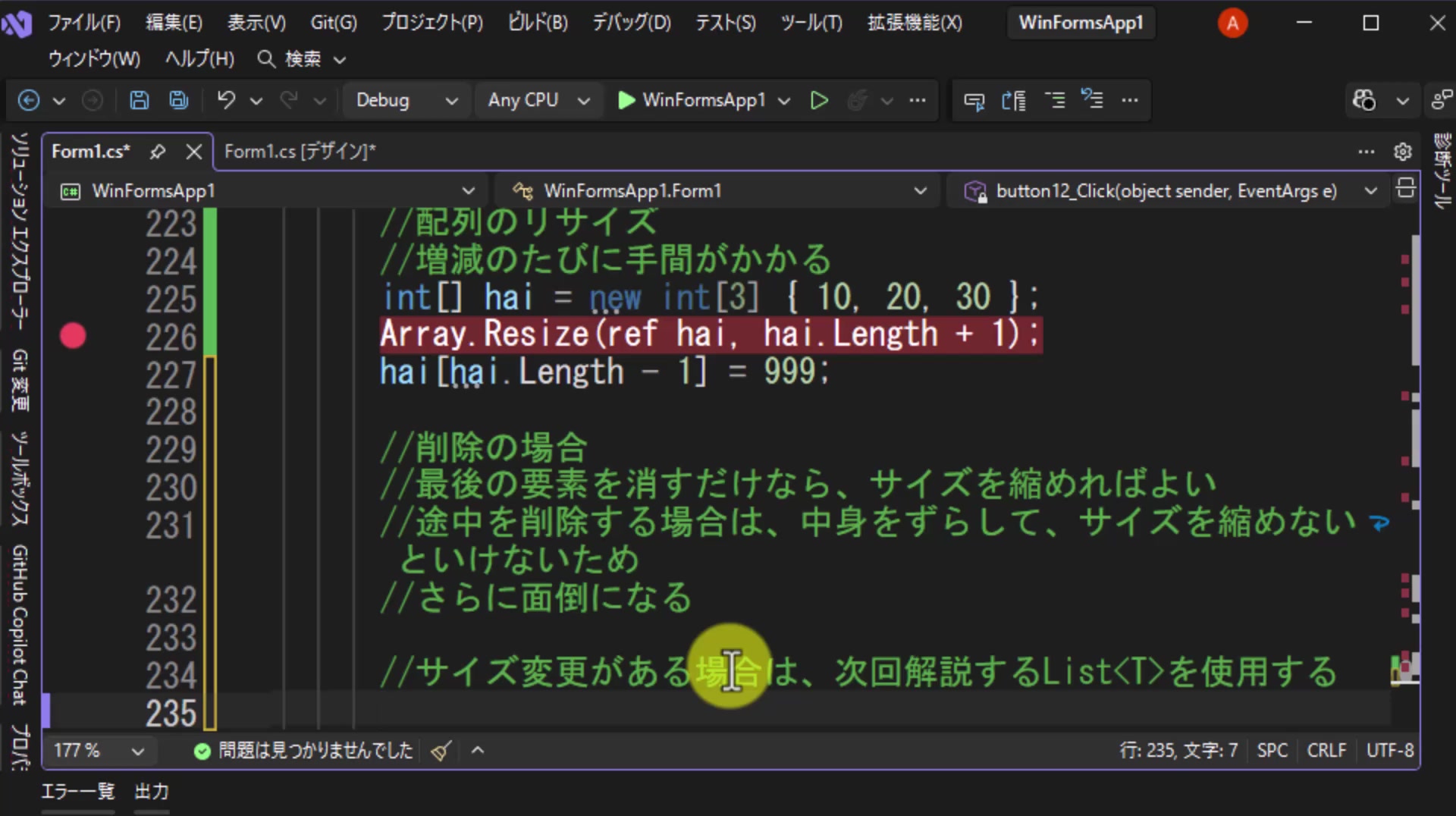This screenshot has height=816, width=1456.
Task: Click the checkmark list formatting toolbar icon
Action: point(1092,99)
